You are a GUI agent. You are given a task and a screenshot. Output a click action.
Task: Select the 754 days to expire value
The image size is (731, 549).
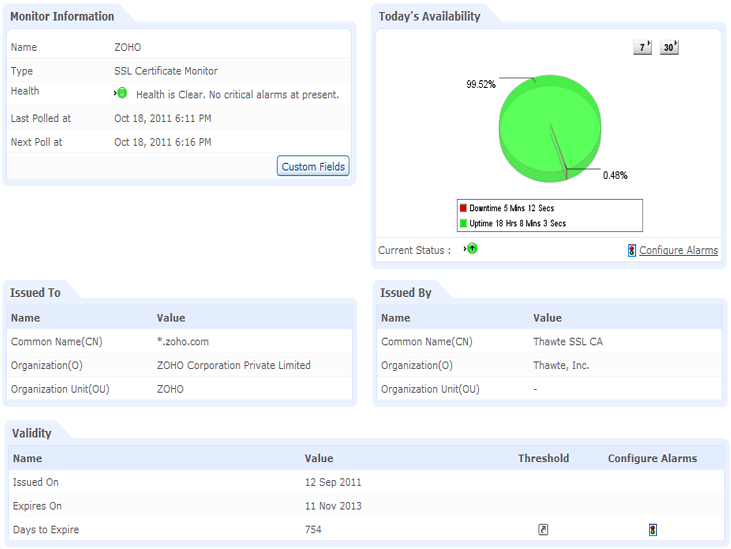coord(313,530)
